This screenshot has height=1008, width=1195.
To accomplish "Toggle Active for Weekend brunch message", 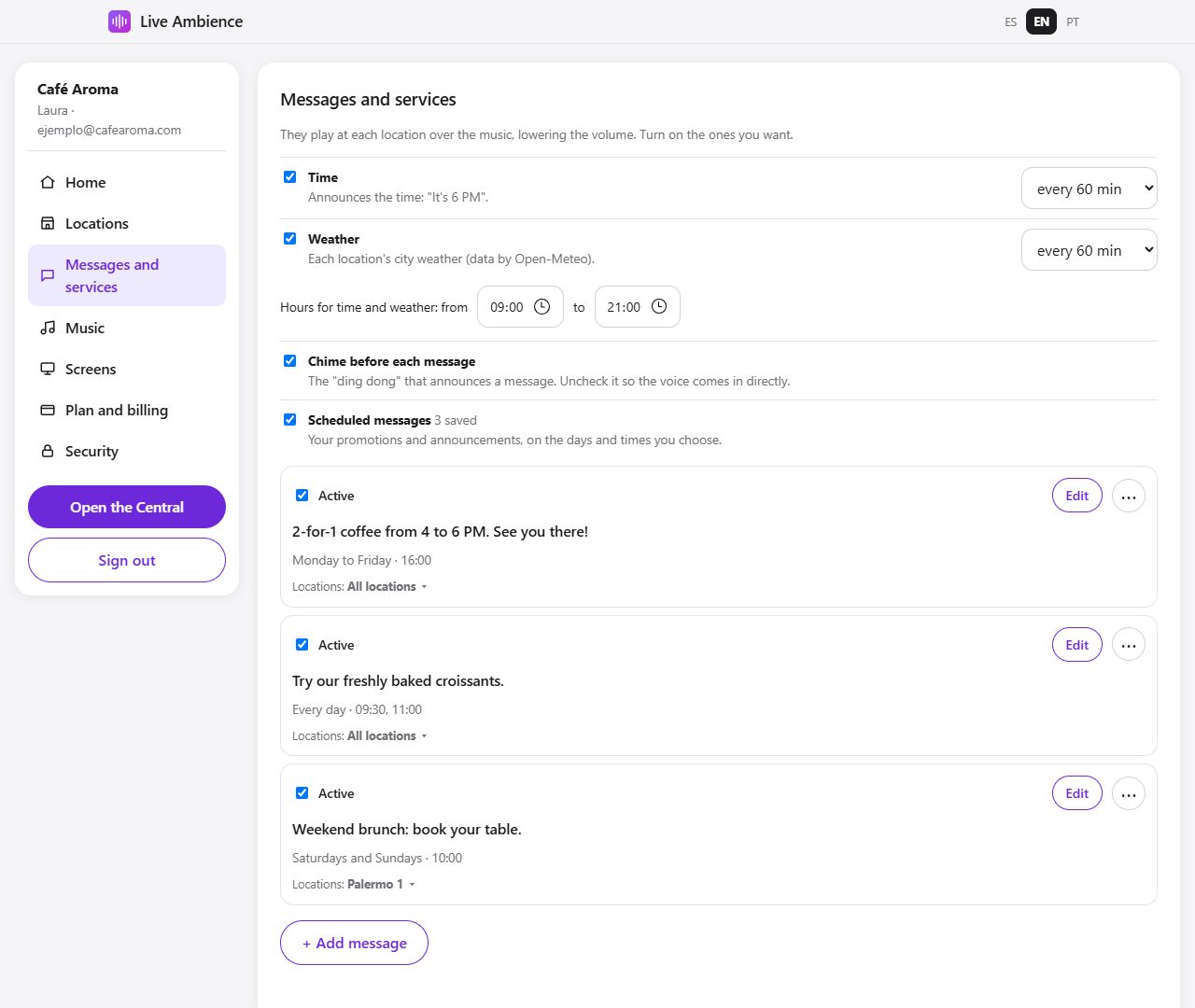I will (302, 793).
